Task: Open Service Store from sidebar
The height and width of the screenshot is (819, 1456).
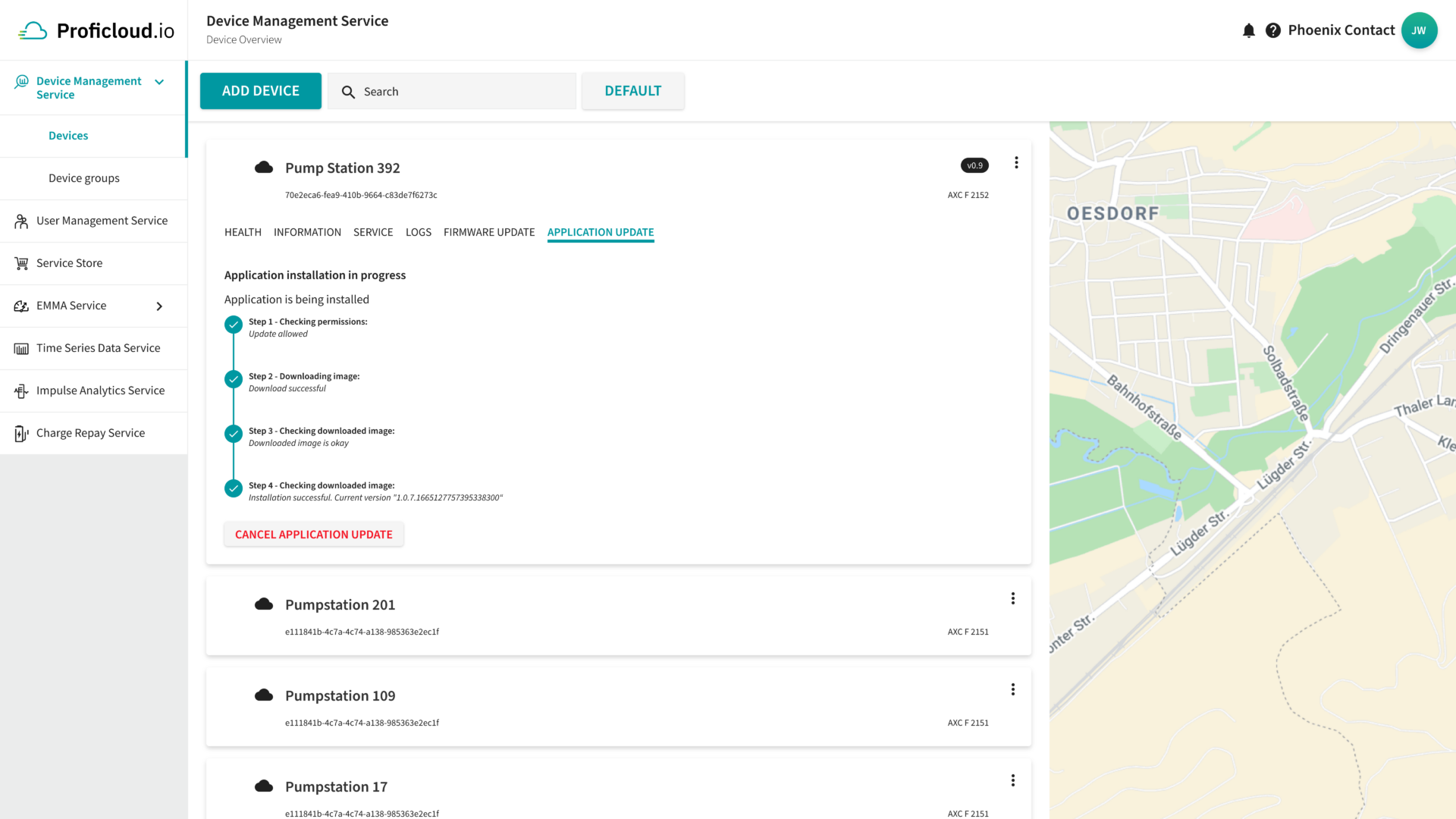Action: click(x=69, y=263)
